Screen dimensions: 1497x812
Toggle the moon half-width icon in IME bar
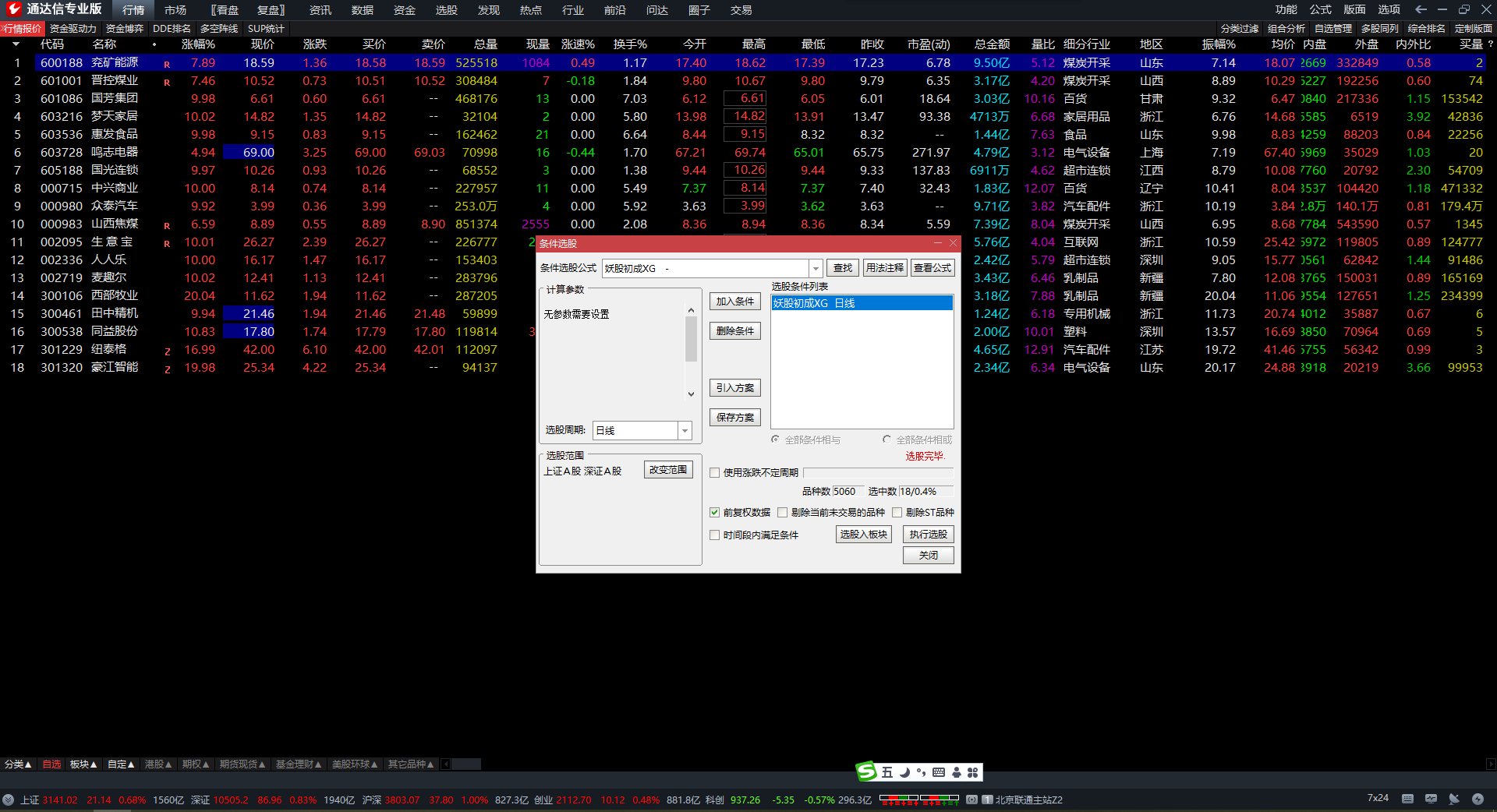click(904, 772)
